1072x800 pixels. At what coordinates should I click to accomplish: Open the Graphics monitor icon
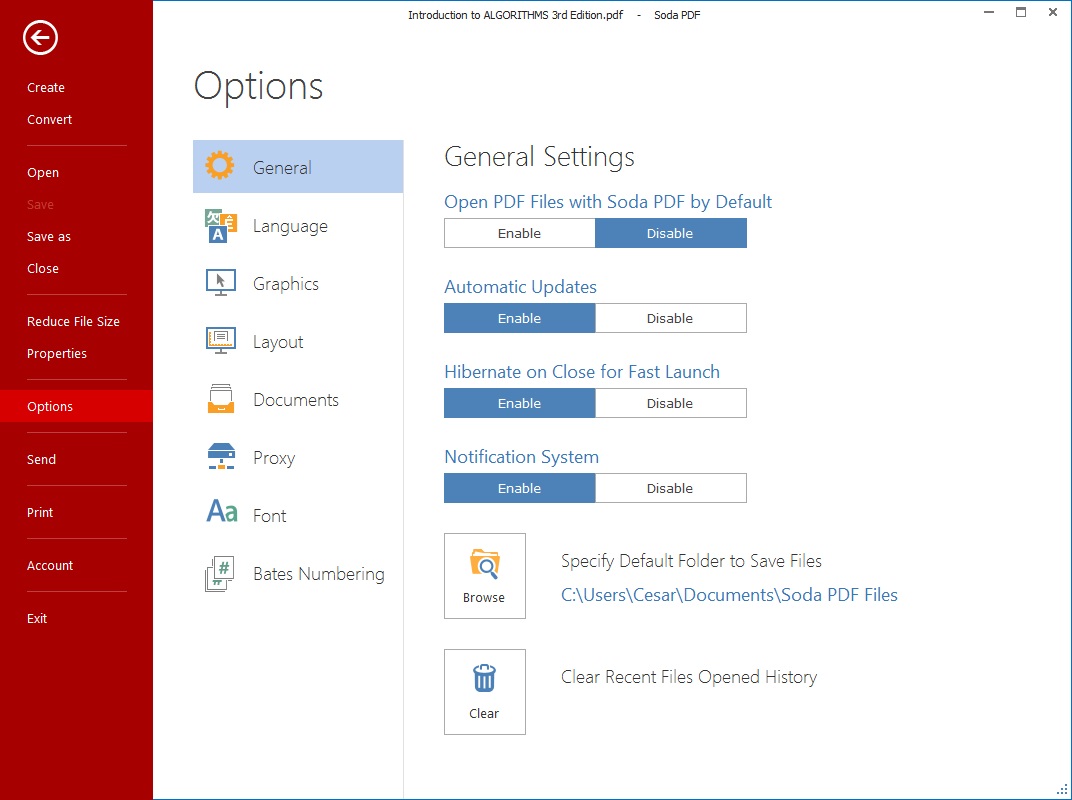[220, 283]
